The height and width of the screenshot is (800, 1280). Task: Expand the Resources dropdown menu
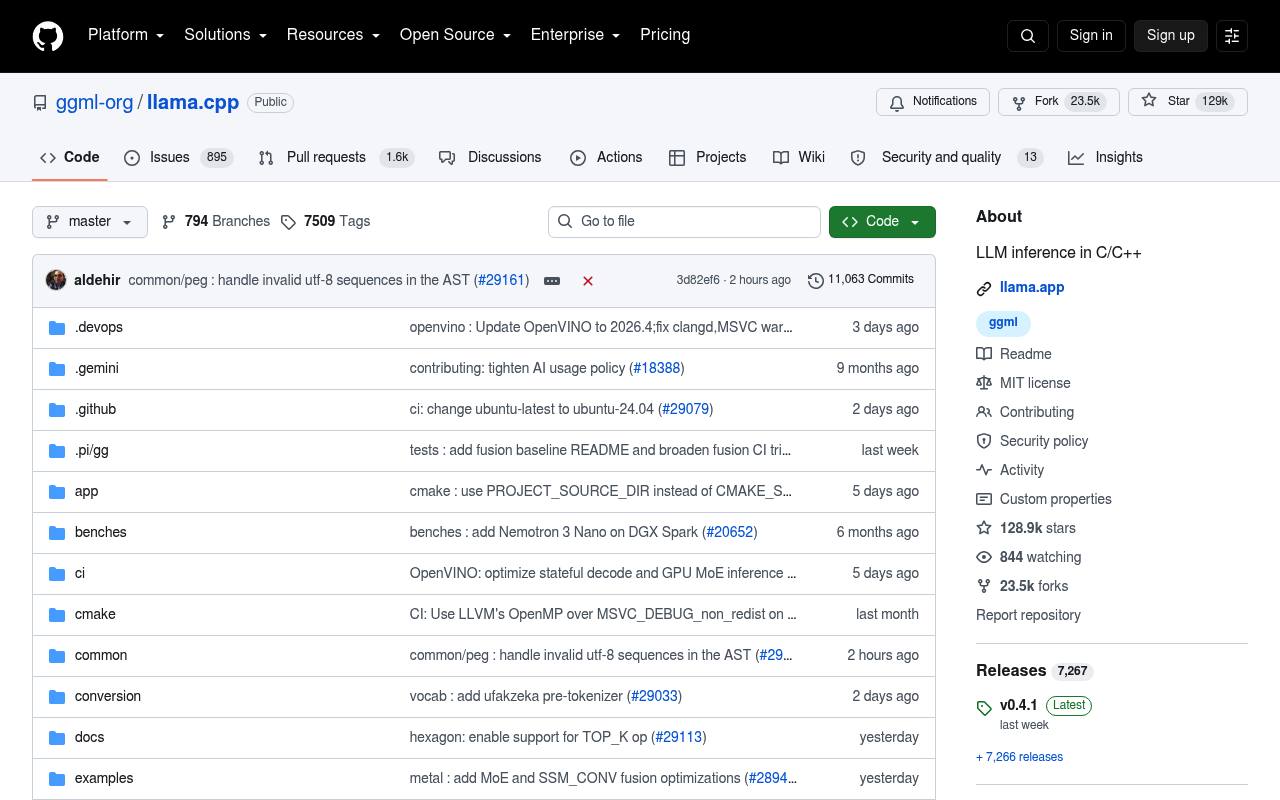(x=333, y=35)
